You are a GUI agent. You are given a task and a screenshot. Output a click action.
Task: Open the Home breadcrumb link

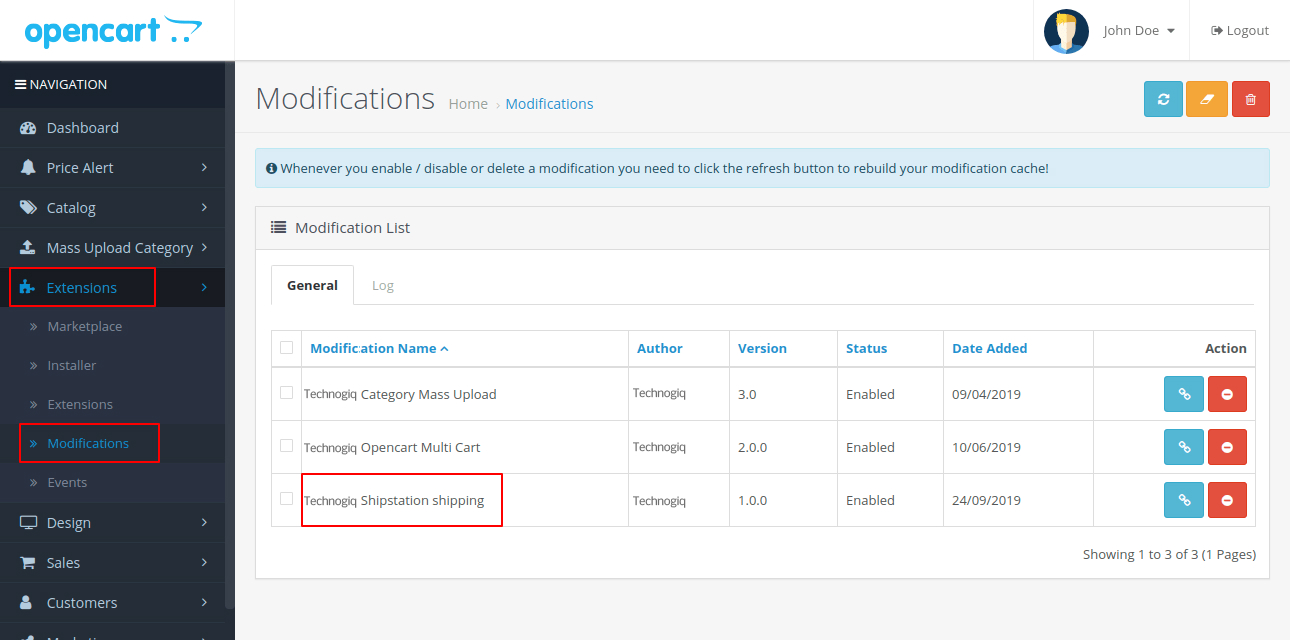click(468, 103)
